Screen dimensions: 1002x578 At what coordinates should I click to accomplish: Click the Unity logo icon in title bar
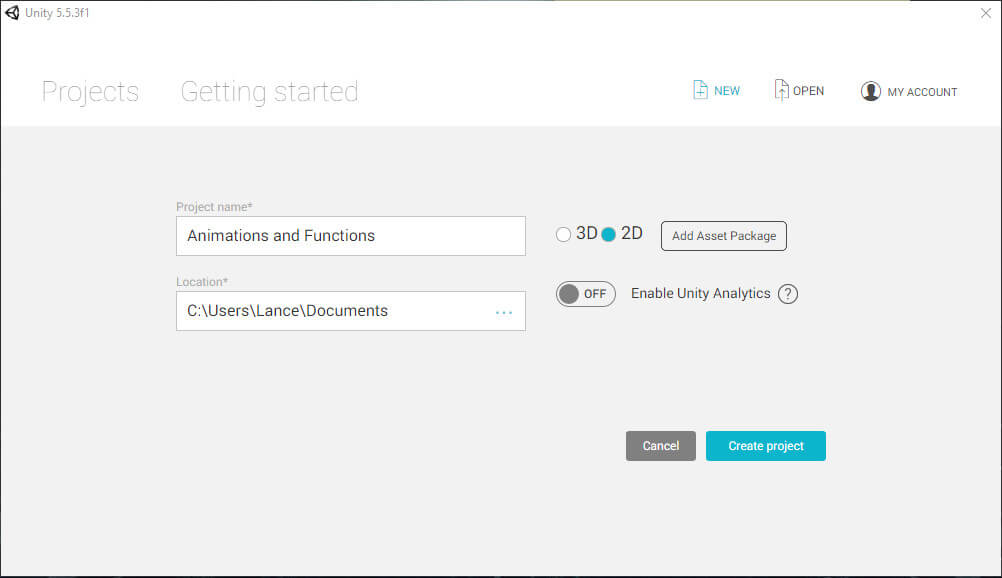click(x=12, y=13)
